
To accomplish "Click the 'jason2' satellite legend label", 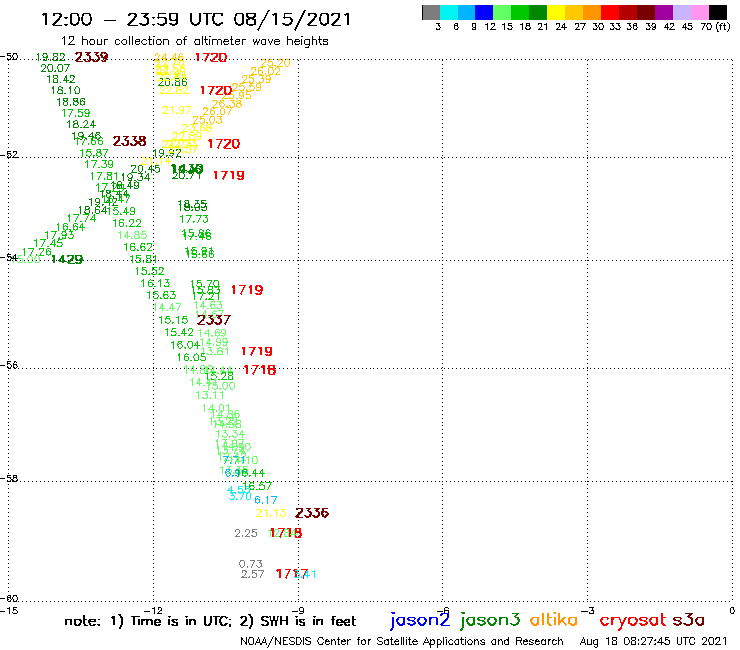I will 420,620.
